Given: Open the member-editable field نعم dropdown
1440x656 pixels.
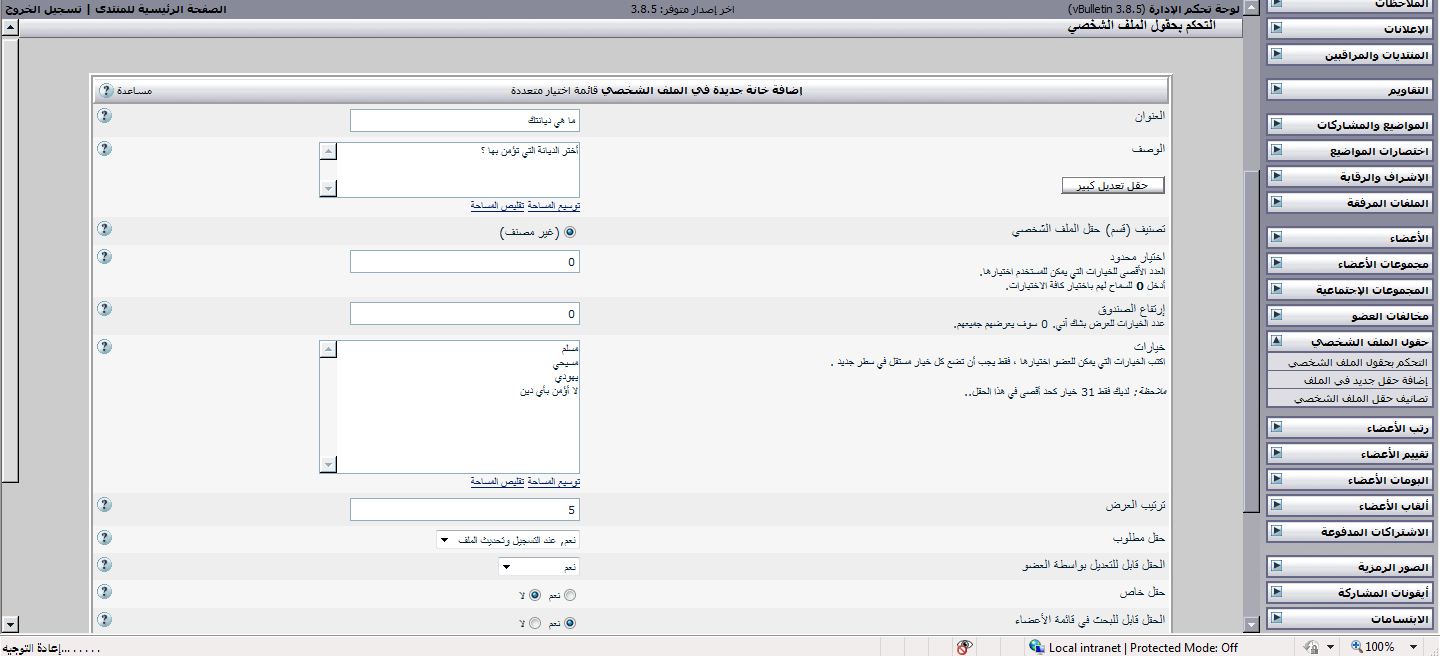Looking at the screenshot, I should [540, 567].
